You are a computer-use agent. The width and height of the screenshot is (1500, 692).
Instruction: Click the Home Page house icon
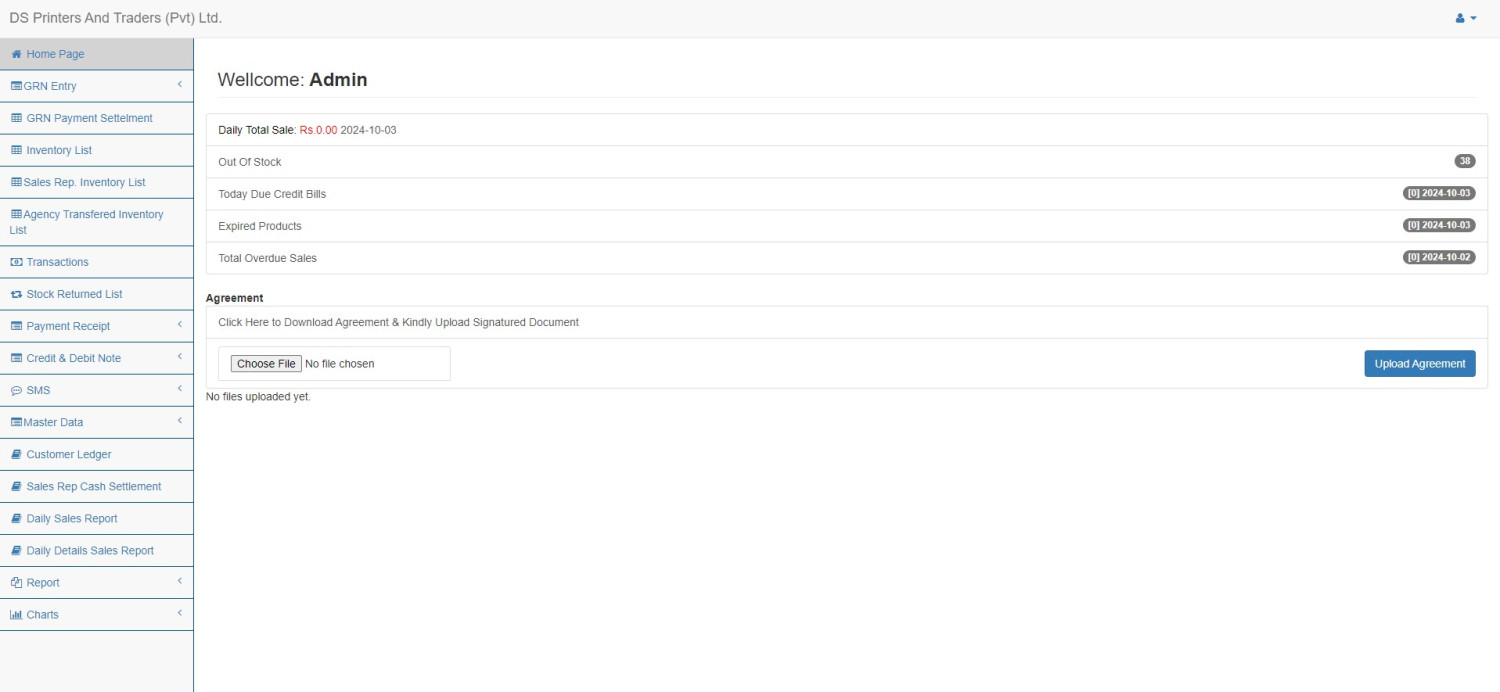pos(15,53)
